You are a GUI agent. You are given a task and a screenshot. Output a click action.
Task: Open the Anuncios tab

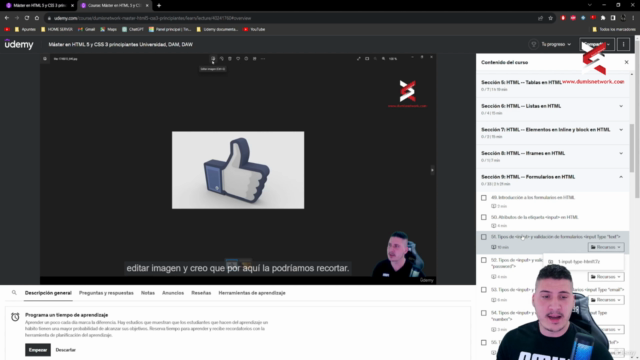point(173,293)
